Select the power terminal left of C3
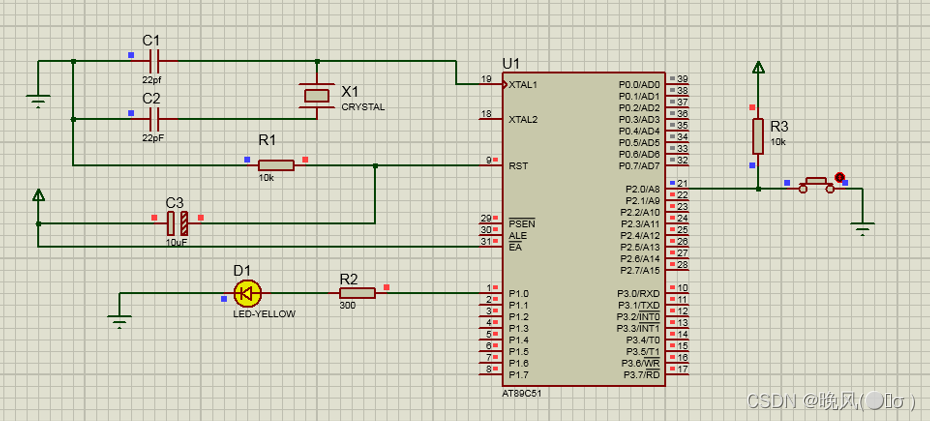The image size is (930, 421). (39, 197)
